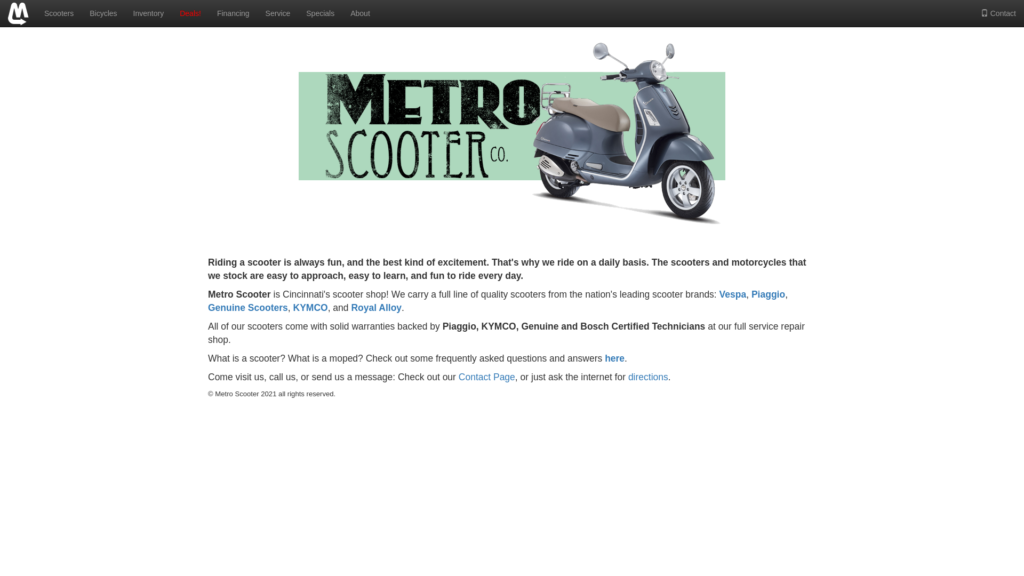
Task: Follow the Vespa brand link
Action: [732, 295]
